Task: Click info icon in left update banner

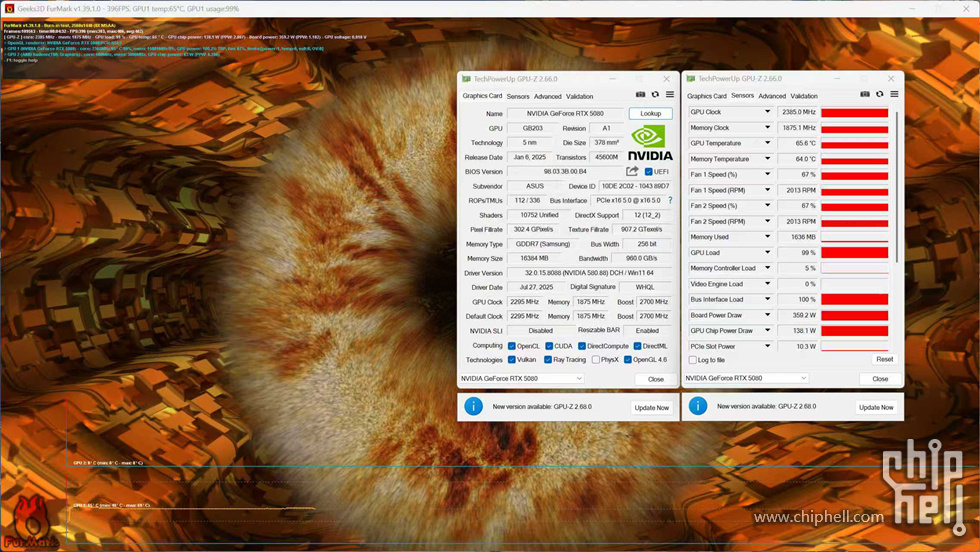Action: pos(473,406)
